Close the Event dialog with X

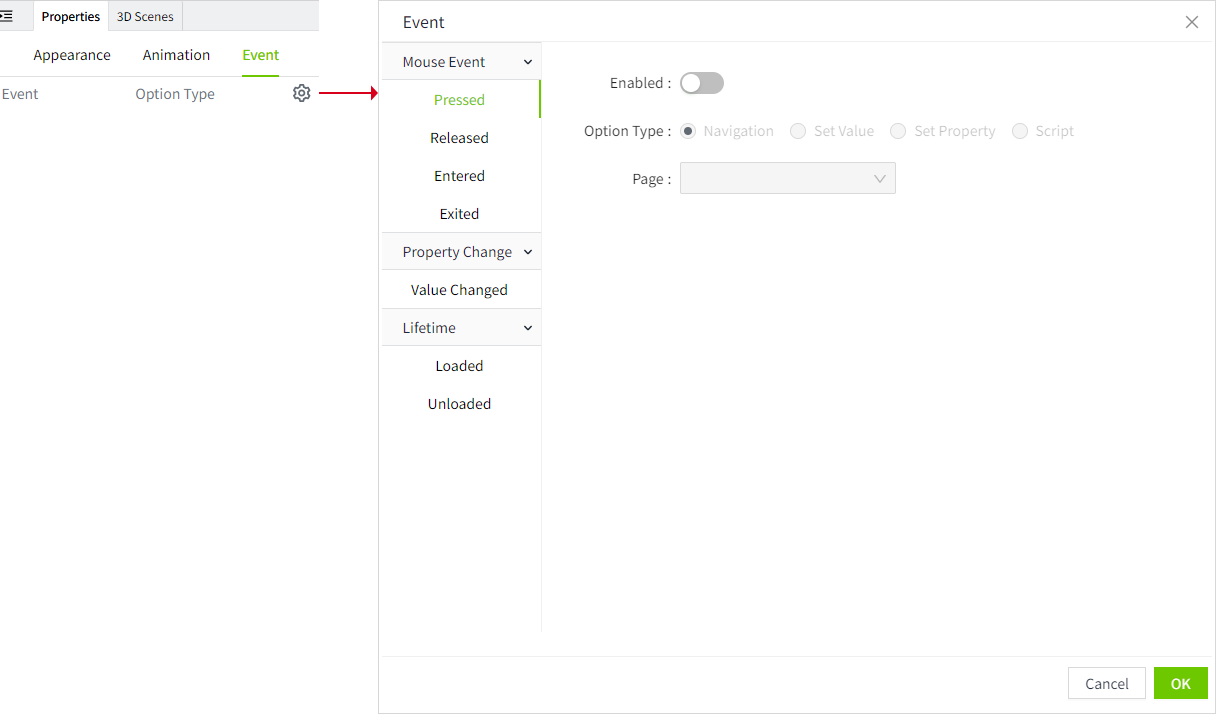click(x=1191, y=22)
